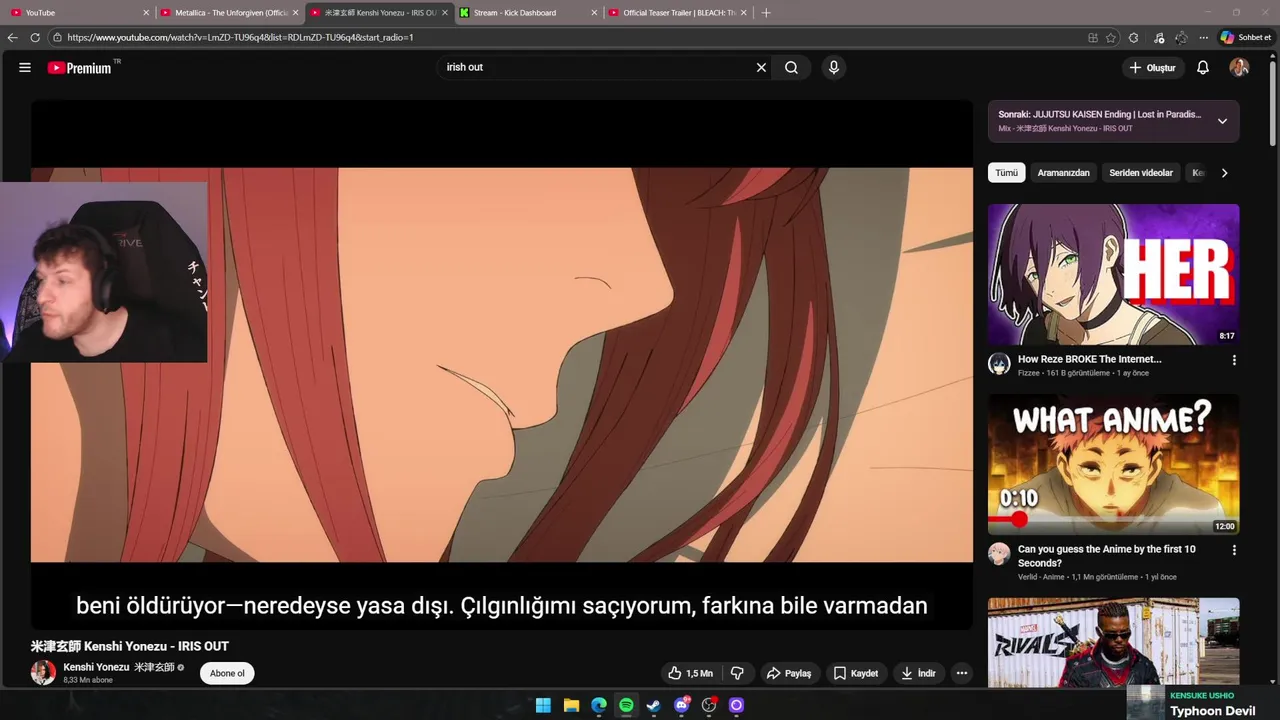Close the Kick Dashboard tab
Viewport: 1280px width, 720px height.
point(595,13)
